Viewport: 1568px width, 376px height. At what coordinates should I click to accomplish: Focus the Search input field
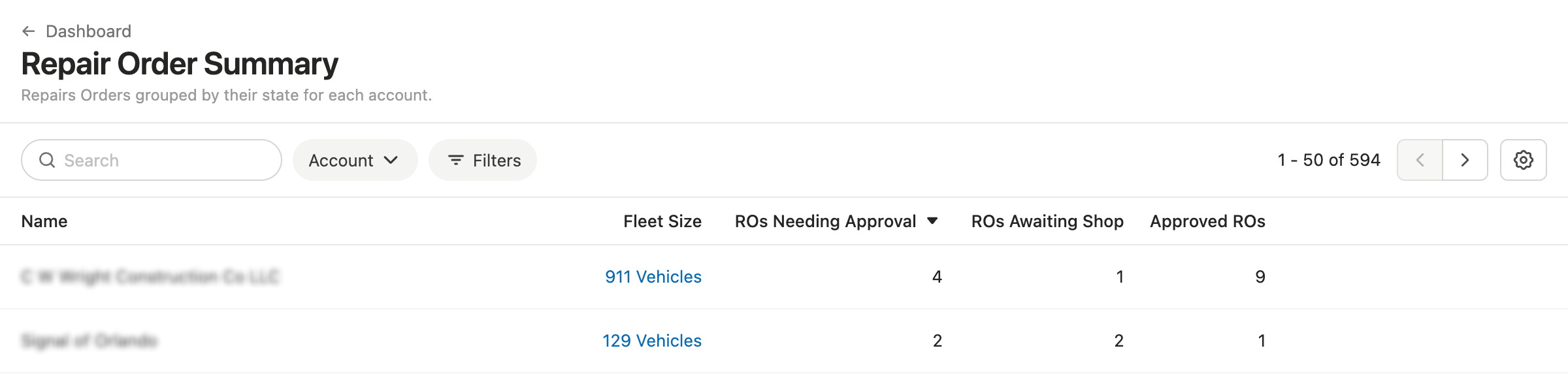pos(163,160)
